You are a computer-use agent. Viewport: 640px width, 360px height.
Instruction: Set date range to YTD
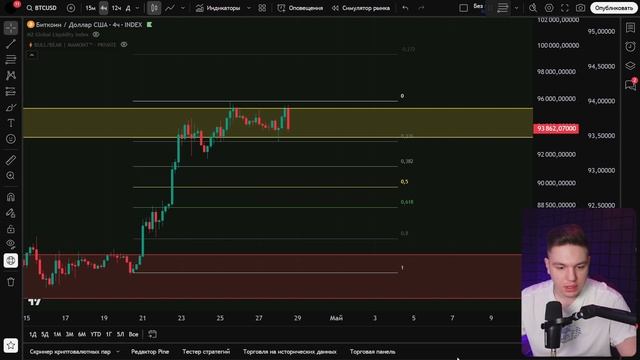click(96, 334)
